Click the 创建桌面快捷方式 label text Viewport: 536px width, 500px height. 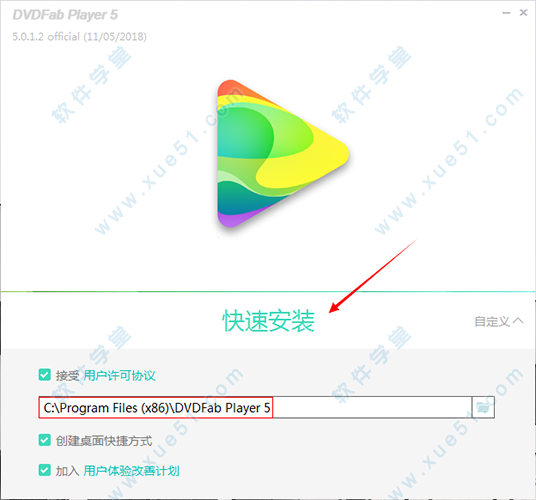pyautogui.click(x=104, y=441)
